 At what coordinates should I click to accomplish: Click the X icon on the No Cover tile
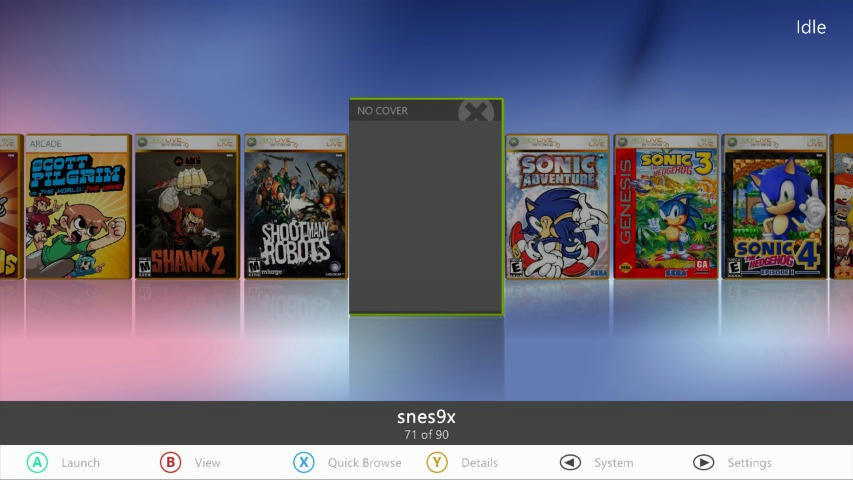coord(476,112)
